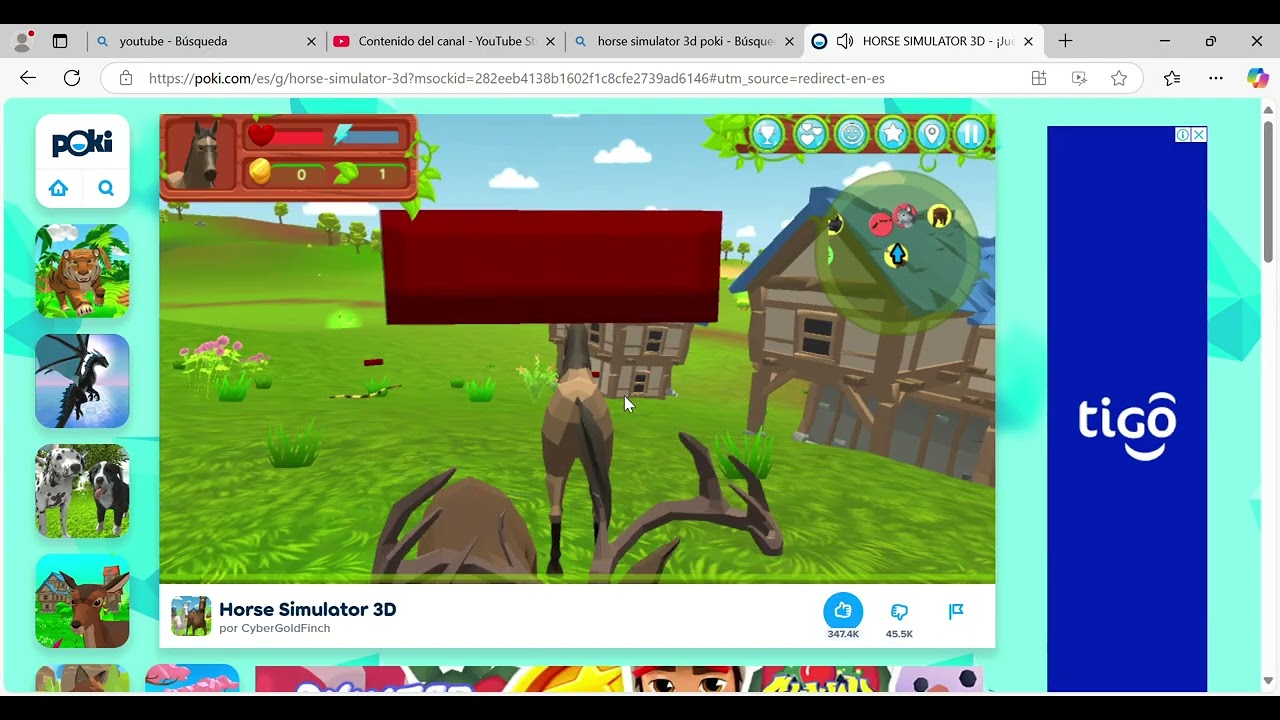Image resolution: width=1280 pixels, height=720 pixels.
Task: Reload the current page
Action: click(x=72, y=78)
